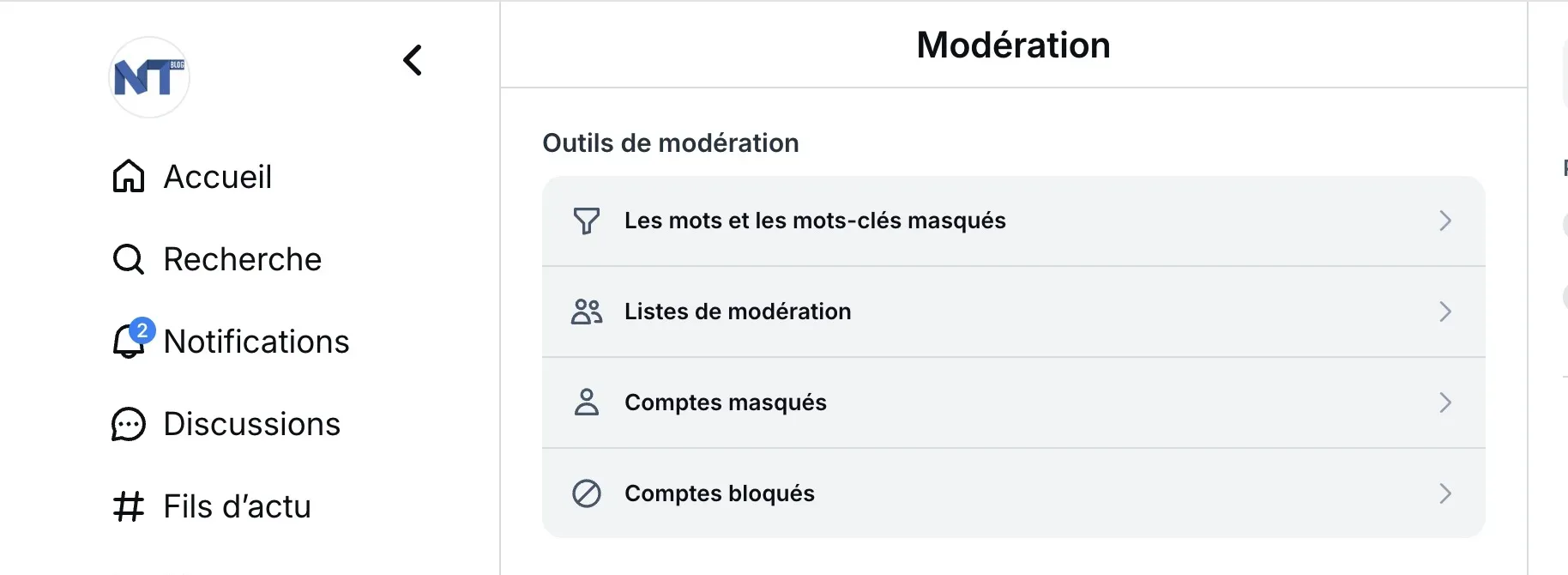Click the moderation lists people icon

pos(587,312)
